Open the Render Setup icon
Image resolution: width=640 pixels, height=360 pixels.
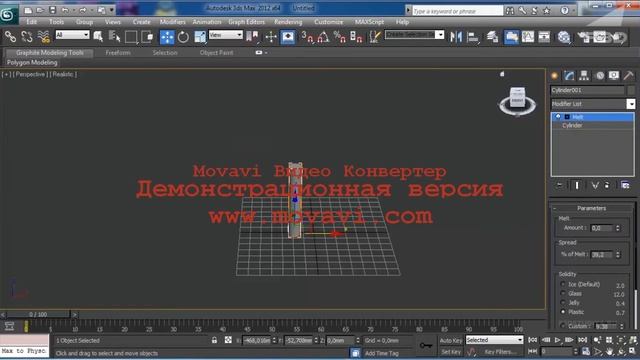(x=584, y=37)
